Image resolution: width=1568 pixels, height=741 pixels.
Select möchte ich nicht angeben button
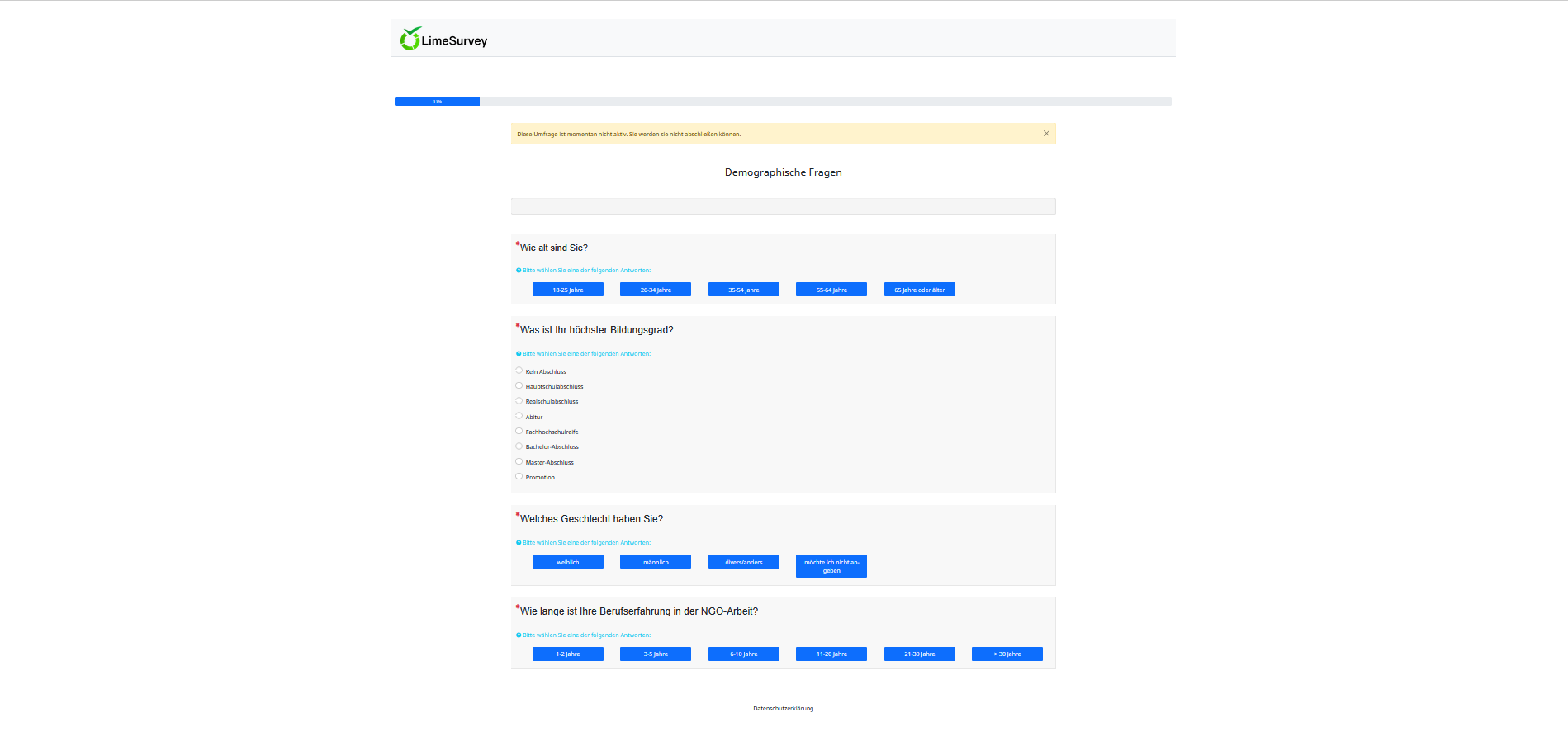click(831, 566)
